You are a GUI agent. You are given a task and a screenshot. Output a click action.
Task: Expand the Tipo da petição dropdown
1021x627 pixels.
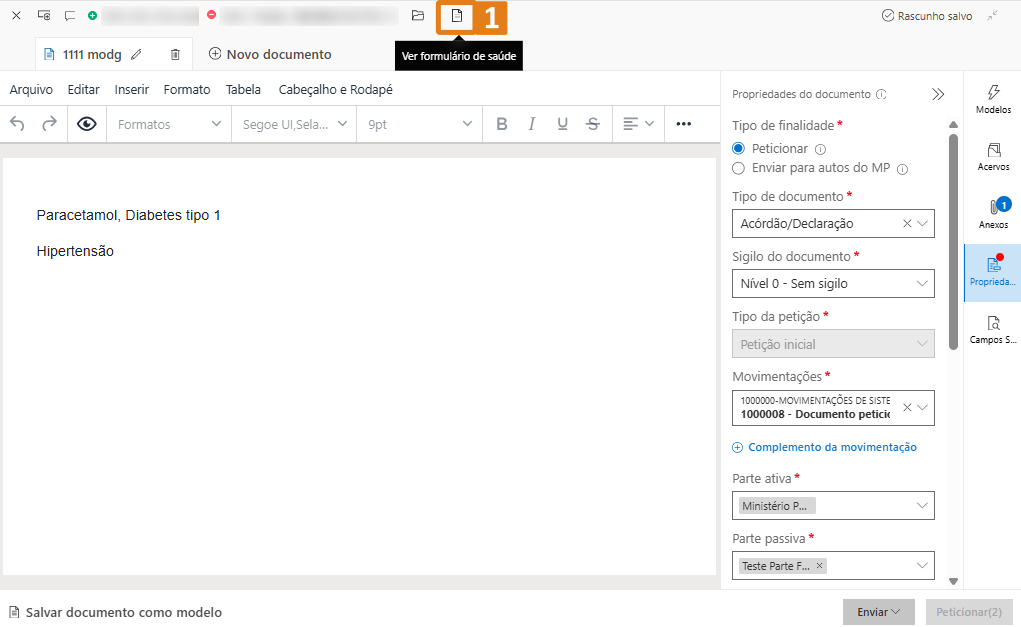click(x=922, y=343)
